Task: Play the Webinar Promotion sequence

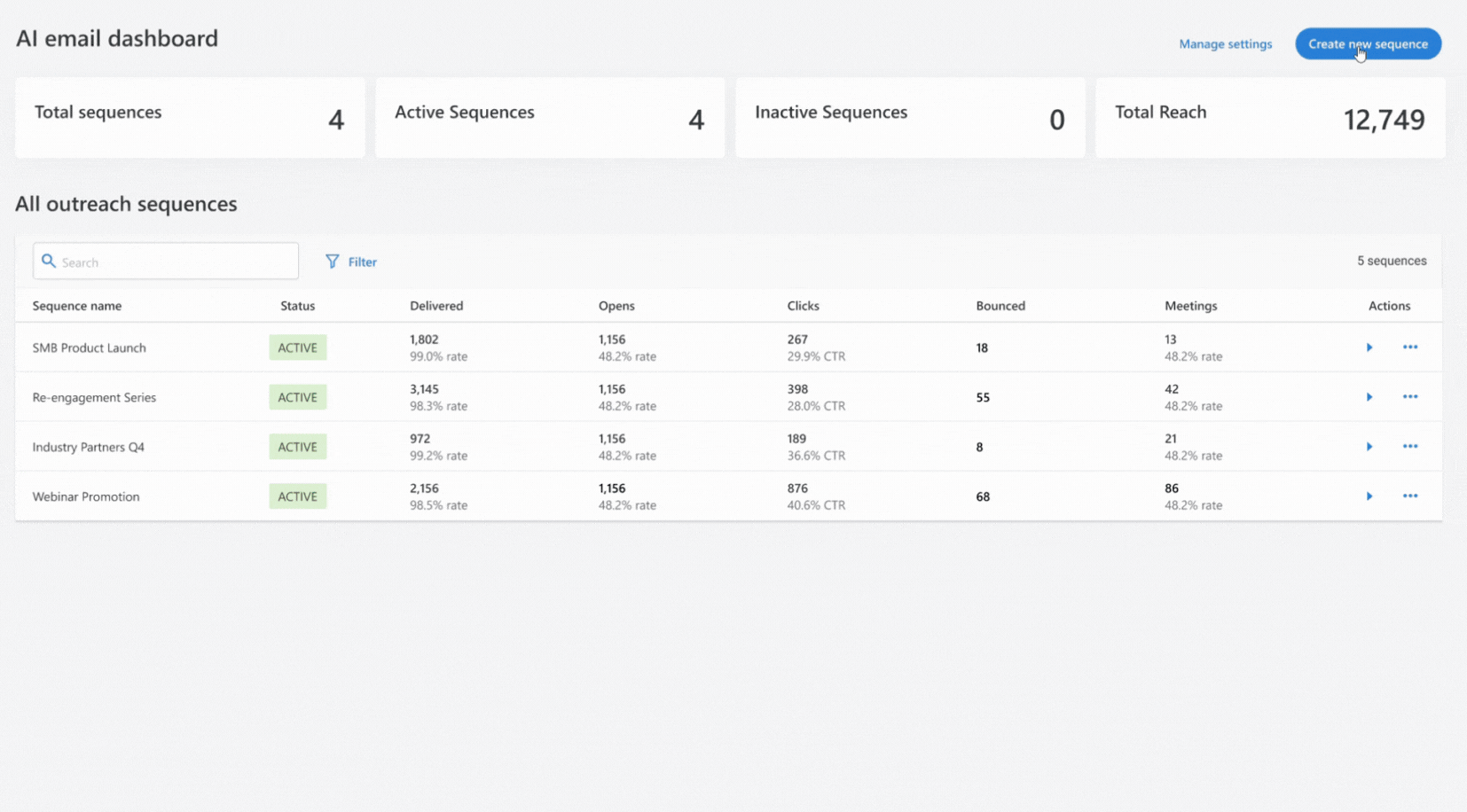Action: 1369,496
